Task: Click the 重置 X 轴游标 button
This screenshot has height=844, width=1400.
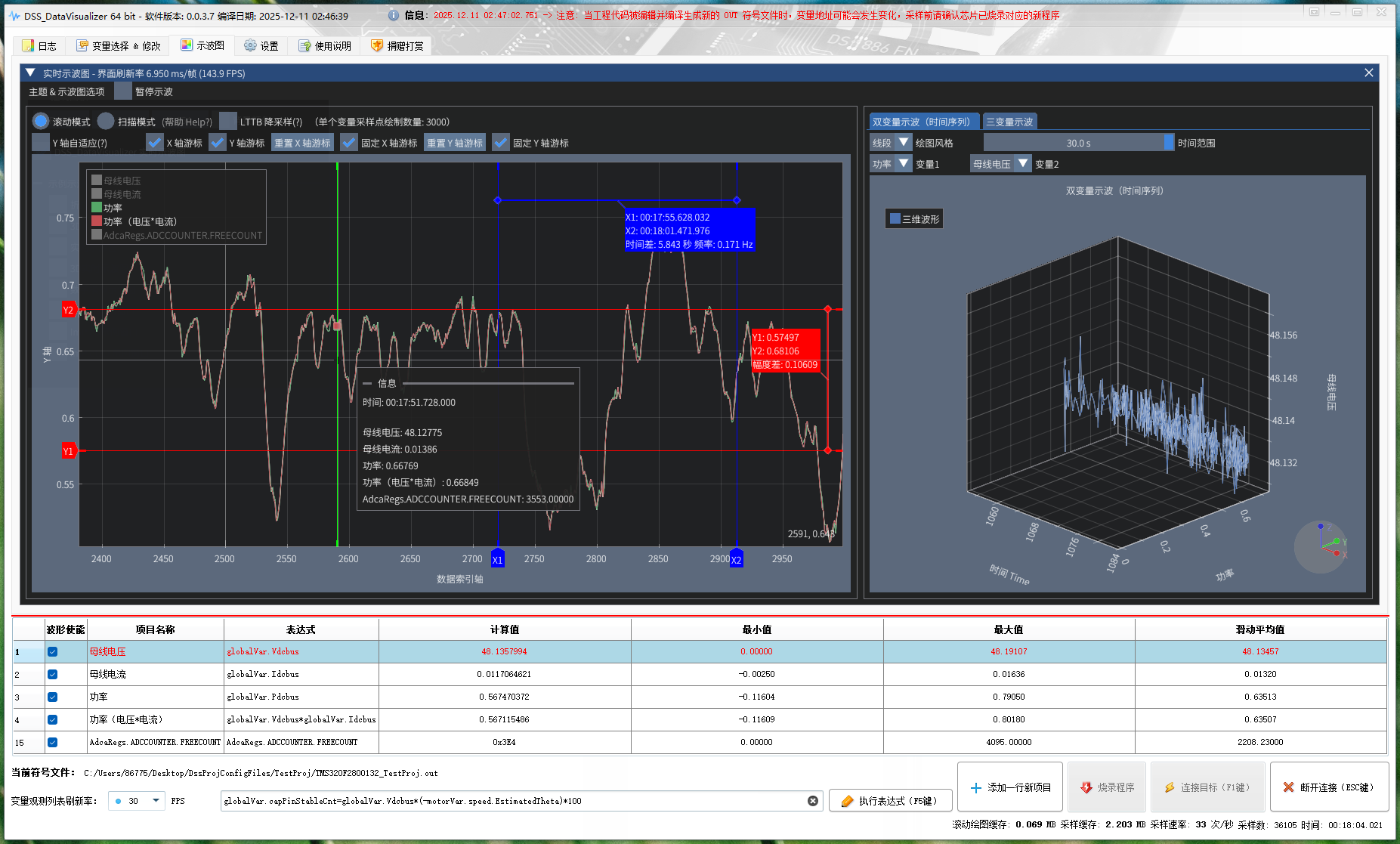Action: point(302,143)
